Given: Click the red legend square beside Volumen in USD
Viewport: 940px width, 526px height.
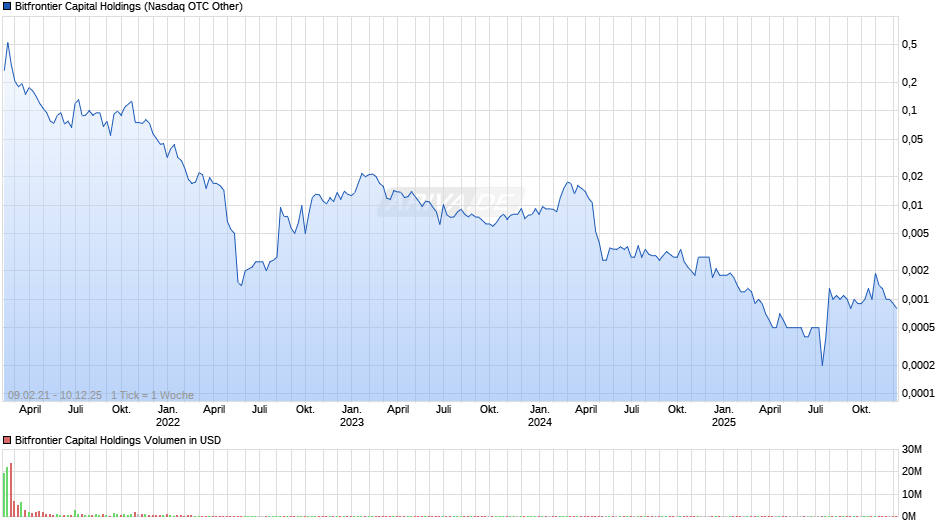Looking at the screenshot, I should point(7,440).
